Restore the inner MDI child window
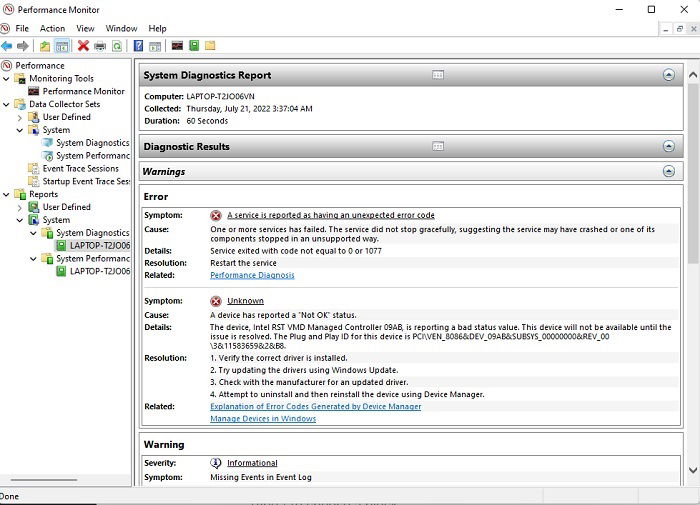 679,29
